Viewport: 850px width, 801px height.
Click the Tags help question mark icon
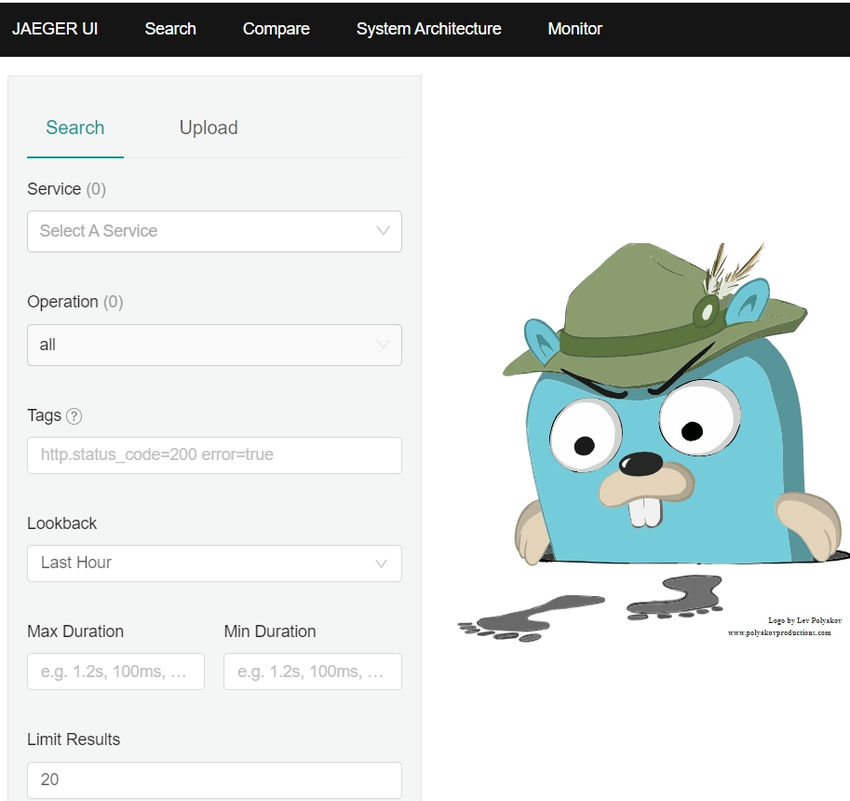point(74,416)
